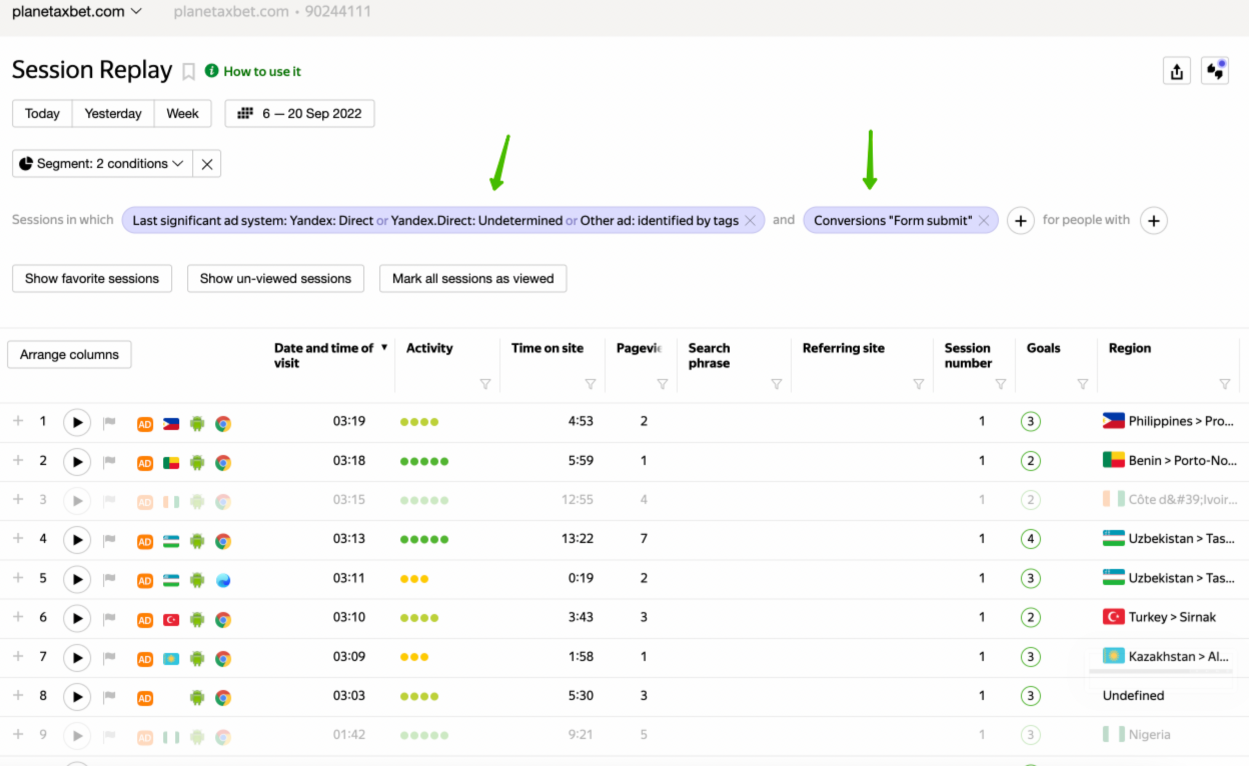
Task: Play session replay for row 1
Action: click(x=77, y=423)
